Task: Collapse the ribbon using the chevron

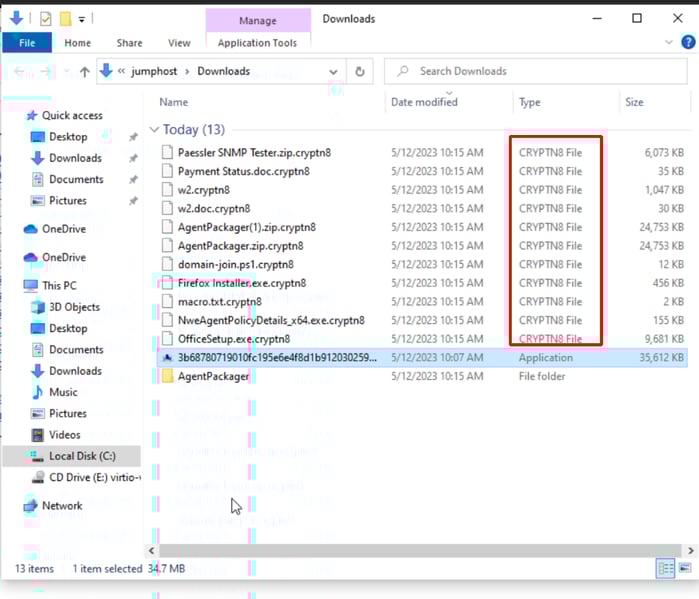Action: tap(670, 43)
